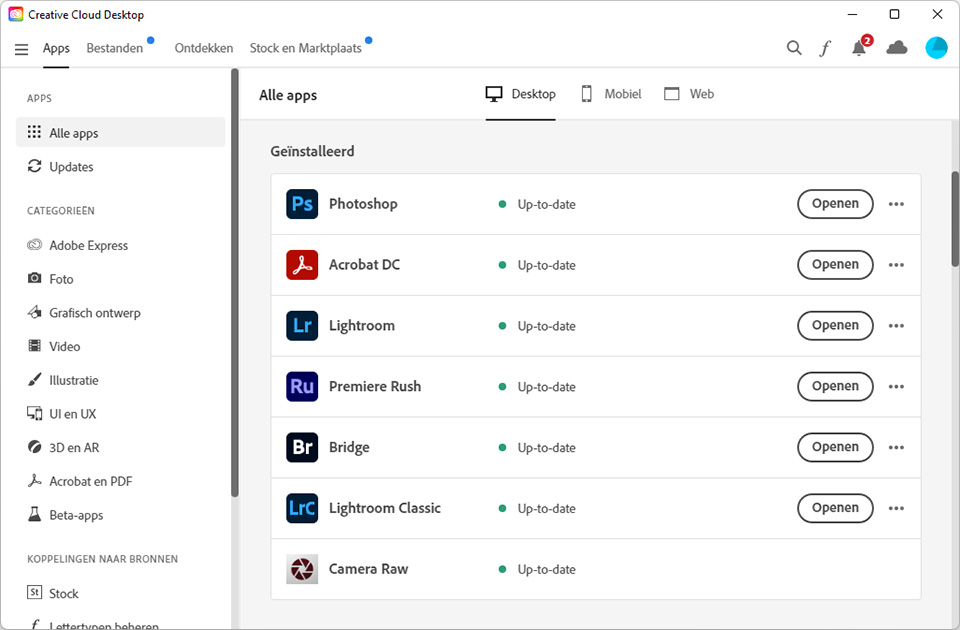Click the Lightroom Classic LrC icon

(x=302, y=508)
